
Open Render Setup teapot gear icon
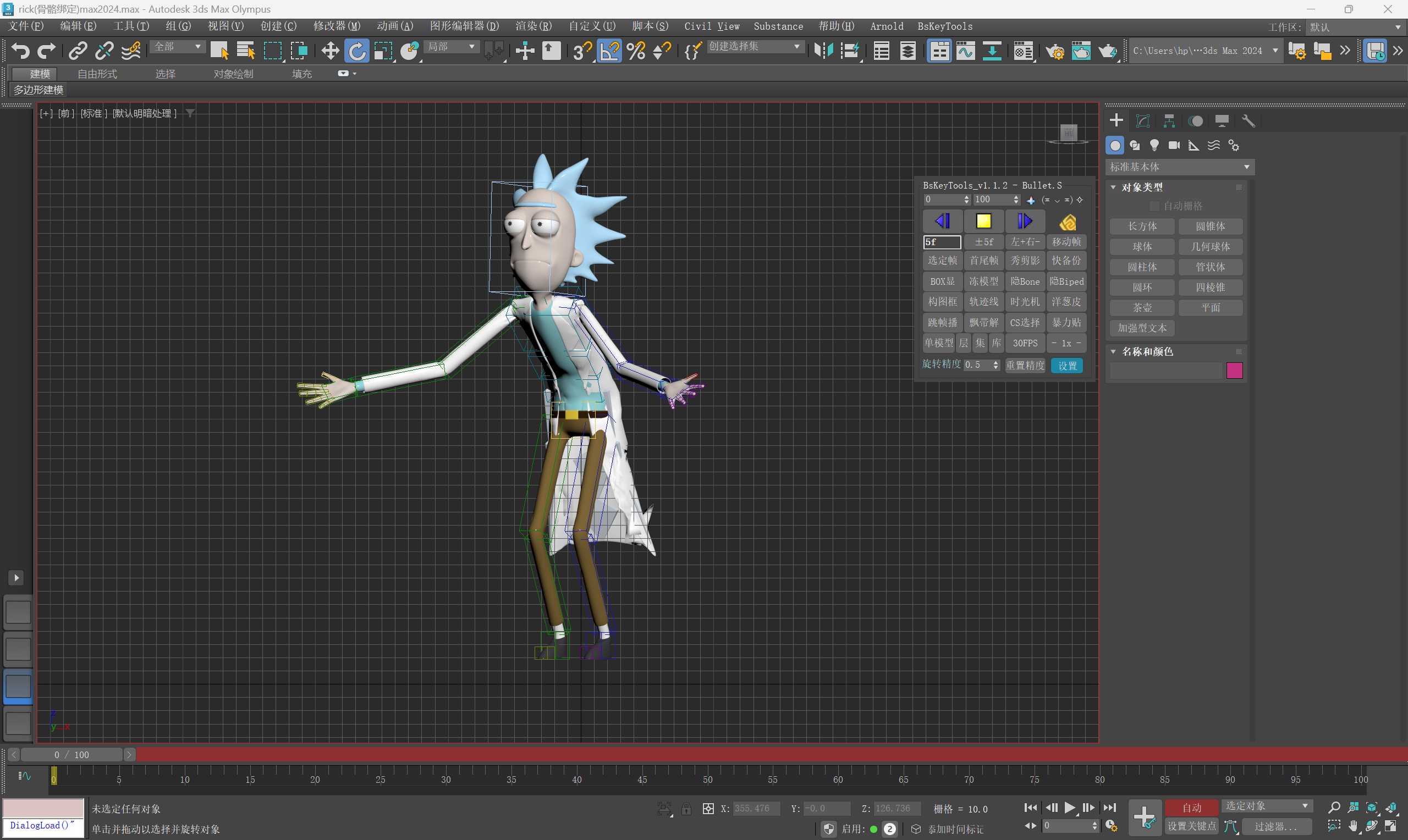point(1055,51)
